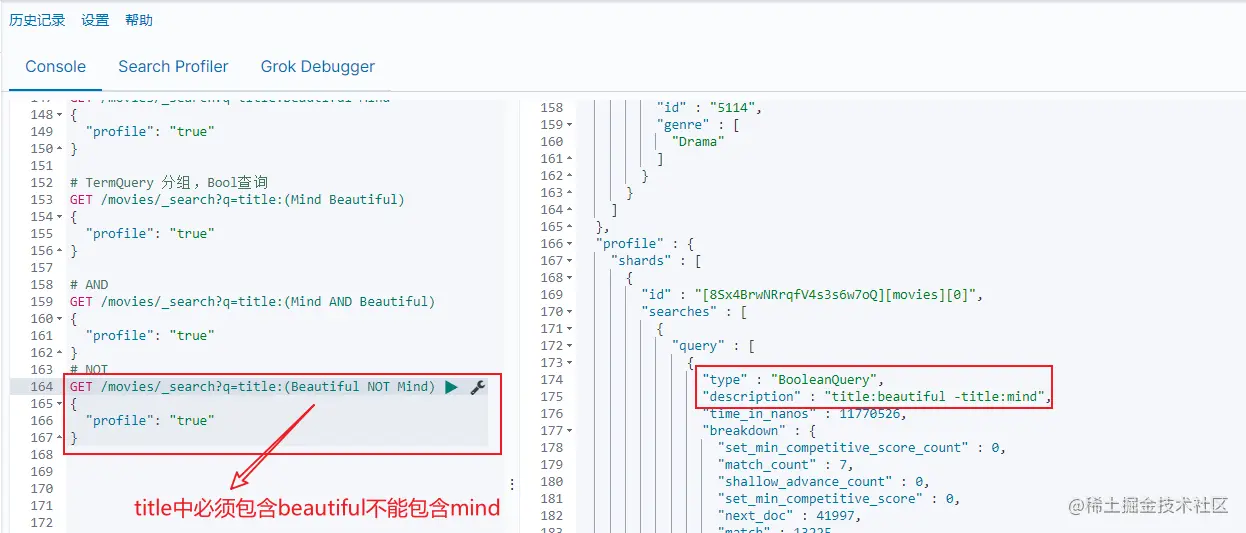This screenshot has height=533, width=1246.
Task: Collapse the "breakdown" object at line 177
Action: (569, 431)
